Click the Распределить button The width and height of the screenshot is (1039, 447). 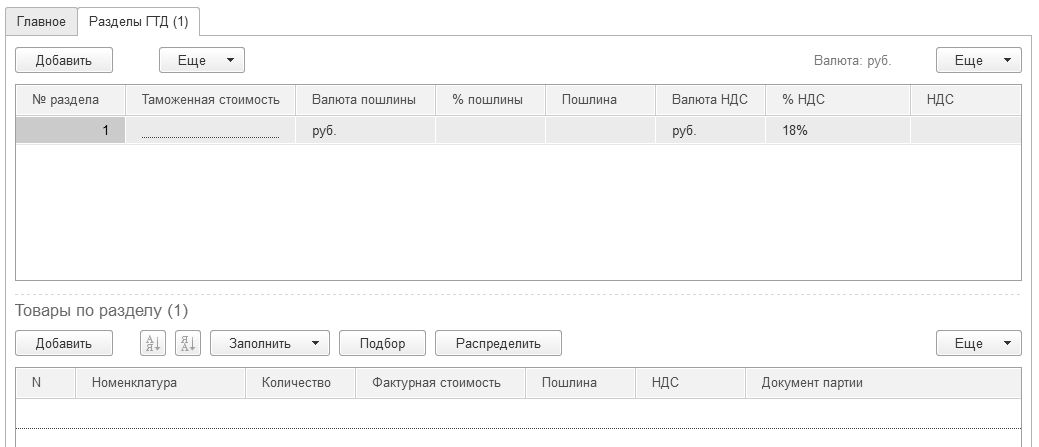pyautogui.click(x=498, y=343)
